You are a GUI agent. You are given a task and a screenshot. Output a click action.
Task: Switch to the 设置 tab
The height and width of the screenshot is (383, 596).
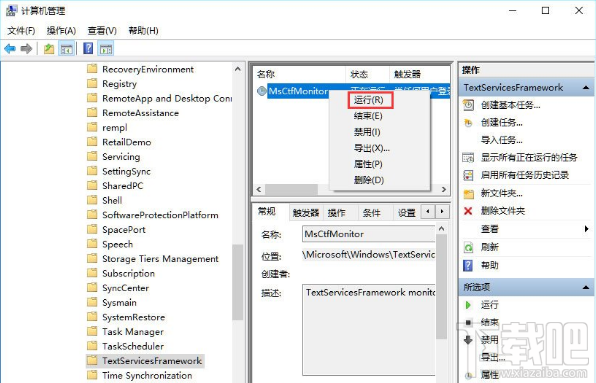(x=406, y=213)
